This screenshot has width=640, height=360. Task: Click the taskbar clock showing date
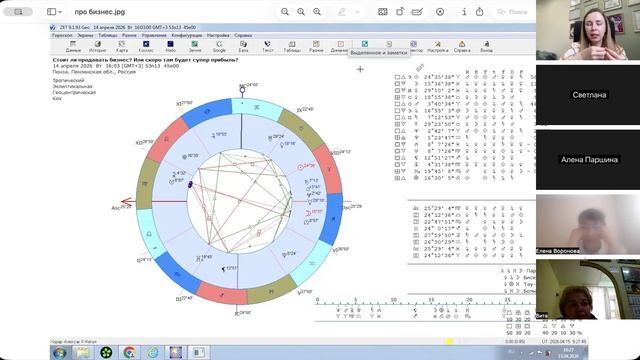click(568, 353)
